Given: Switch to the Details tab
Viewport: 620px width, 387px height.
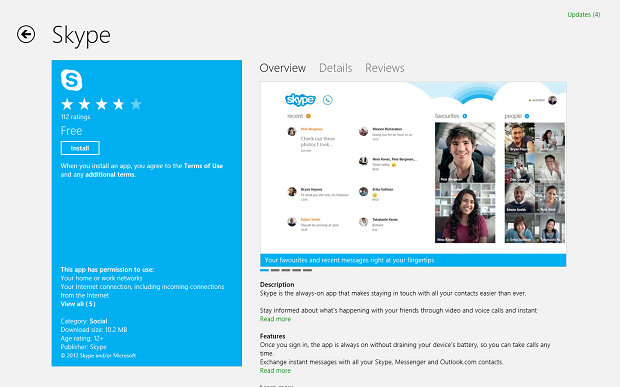Looking at the screenshot, I should click(335, 68).
